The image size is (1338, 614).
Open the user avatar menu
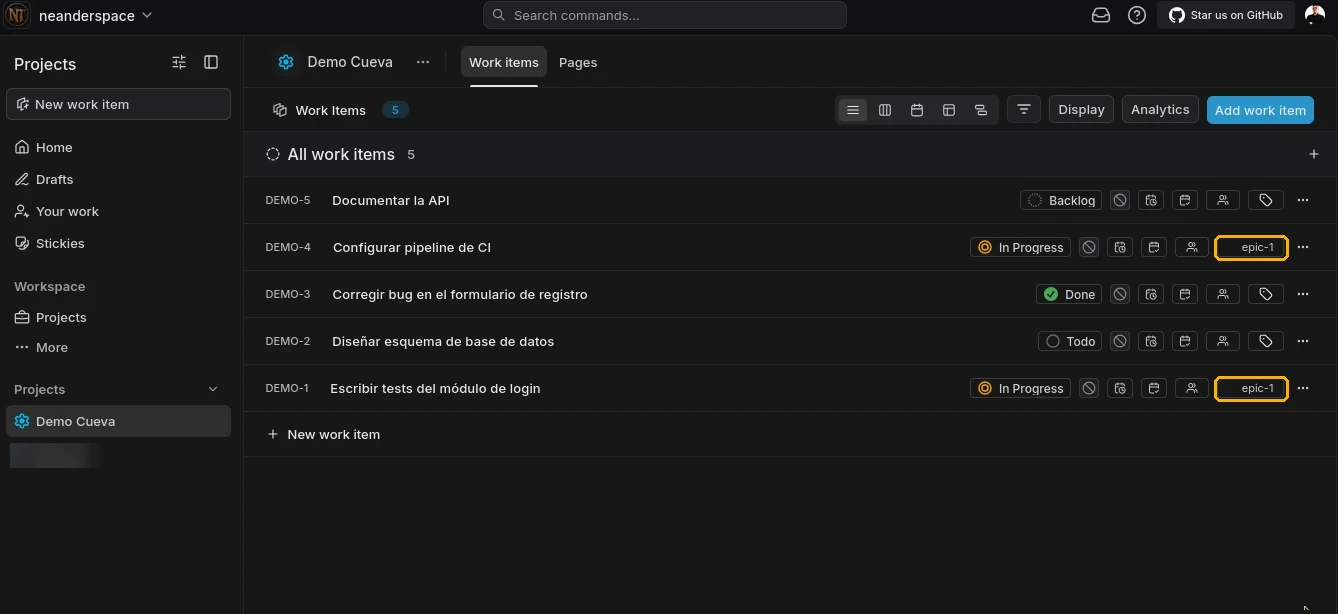1315,15
